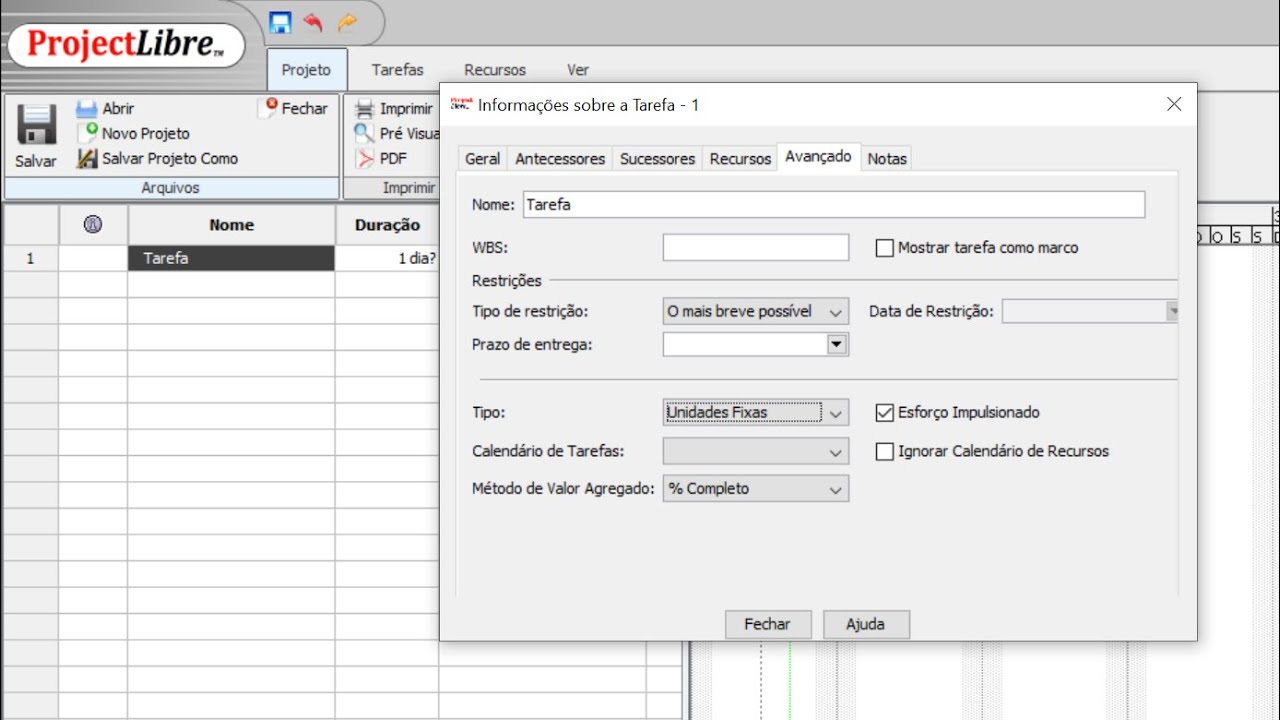Open the Tipo dropdown showing Unidades Fixas
Image resolution: width=1280 pixels, height=720 pixels.
click(x=756, y=412)
